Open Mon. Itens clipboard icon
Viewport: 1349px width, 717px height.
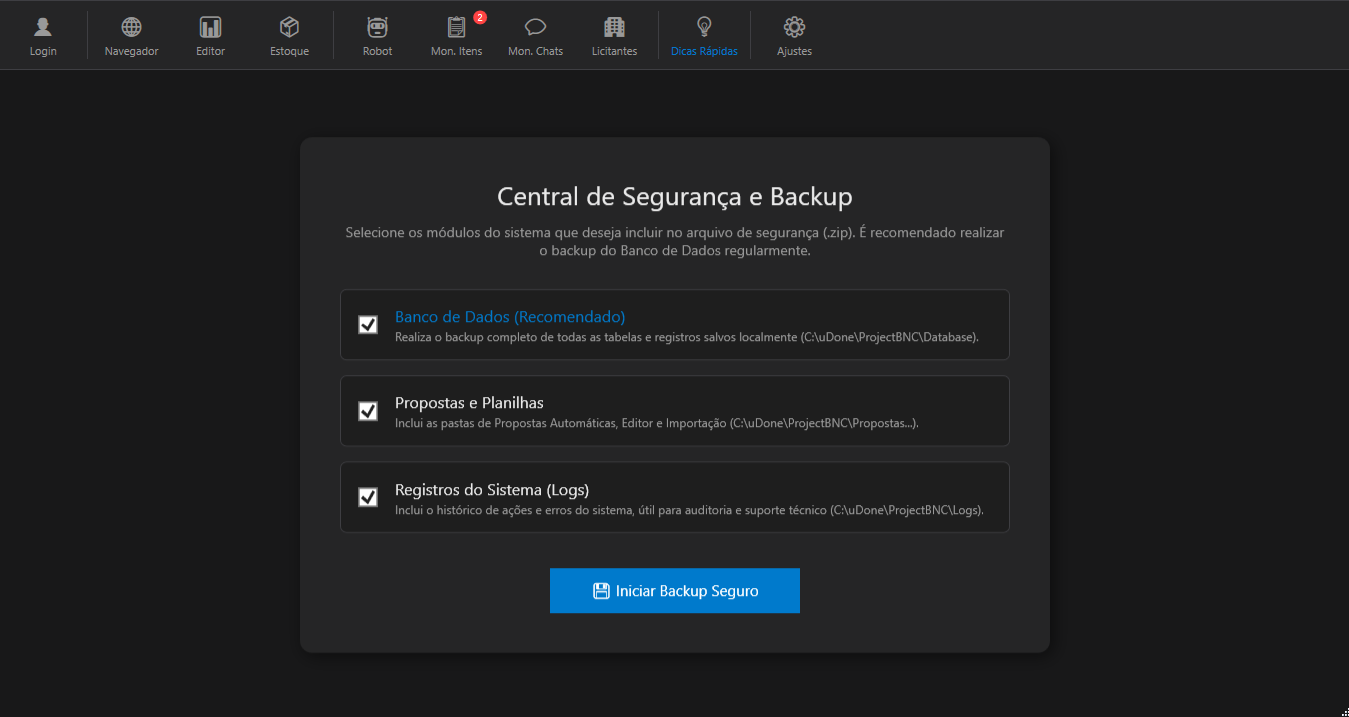point(456,28)
